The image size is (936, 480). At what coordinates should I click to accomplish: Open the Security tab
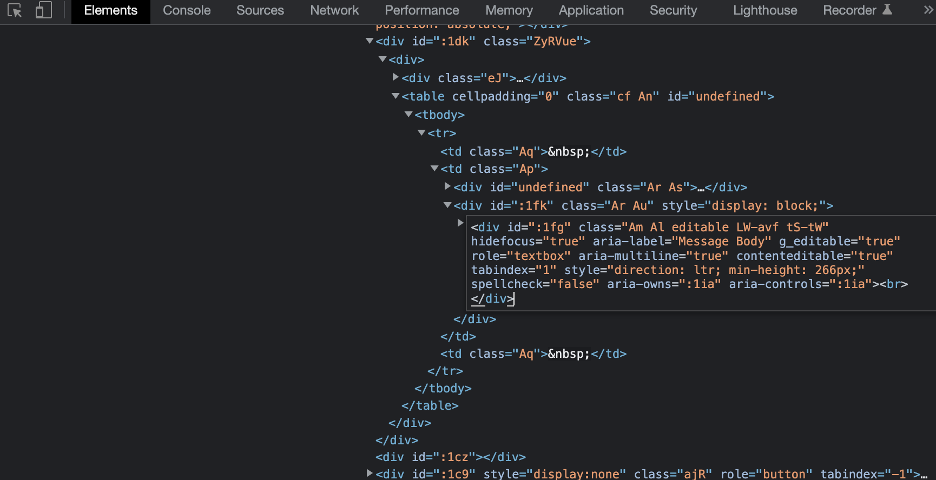point(673,10)
